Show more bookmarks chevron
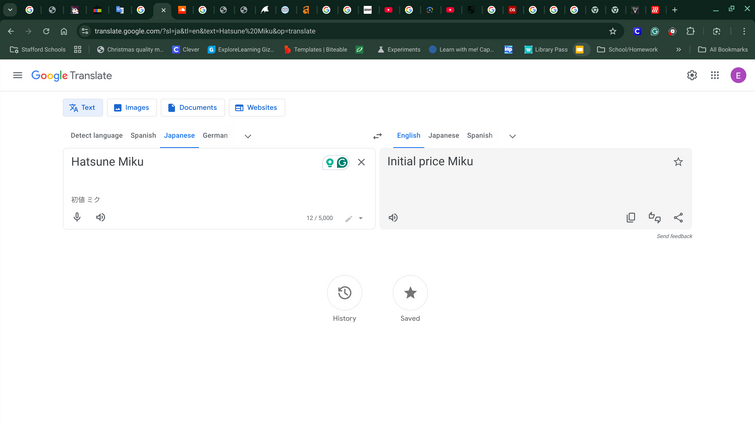Screen dimensions: 755x425 click(x=678, y=50)
